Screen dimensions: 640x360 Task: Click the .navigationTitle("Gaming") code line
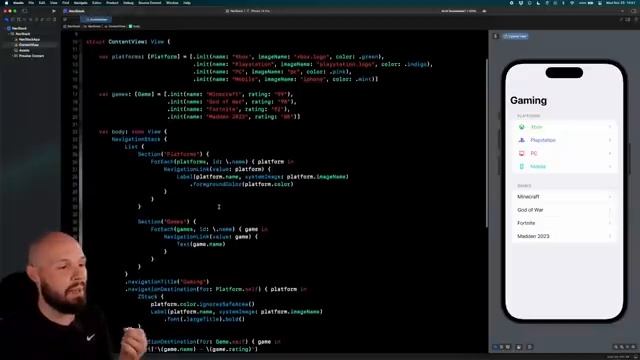pyautogui.click(x=167, y=282)
